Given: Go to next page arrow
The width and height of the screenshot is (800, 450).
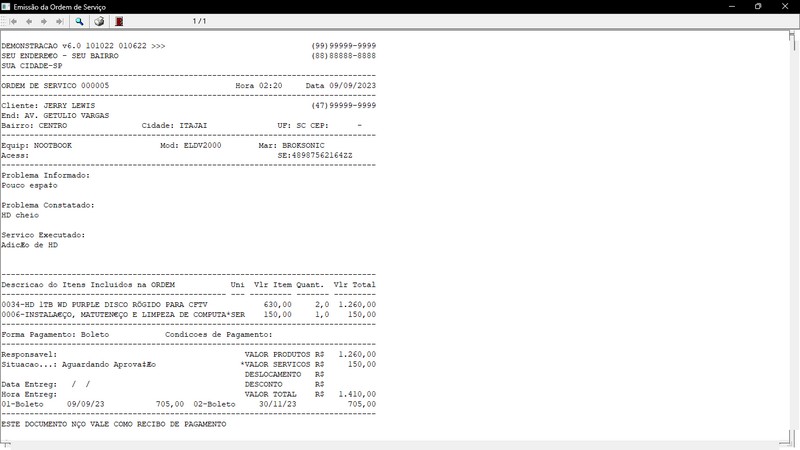Looking at the screenshot, I should pyautogui.click(x=44, y=21).
